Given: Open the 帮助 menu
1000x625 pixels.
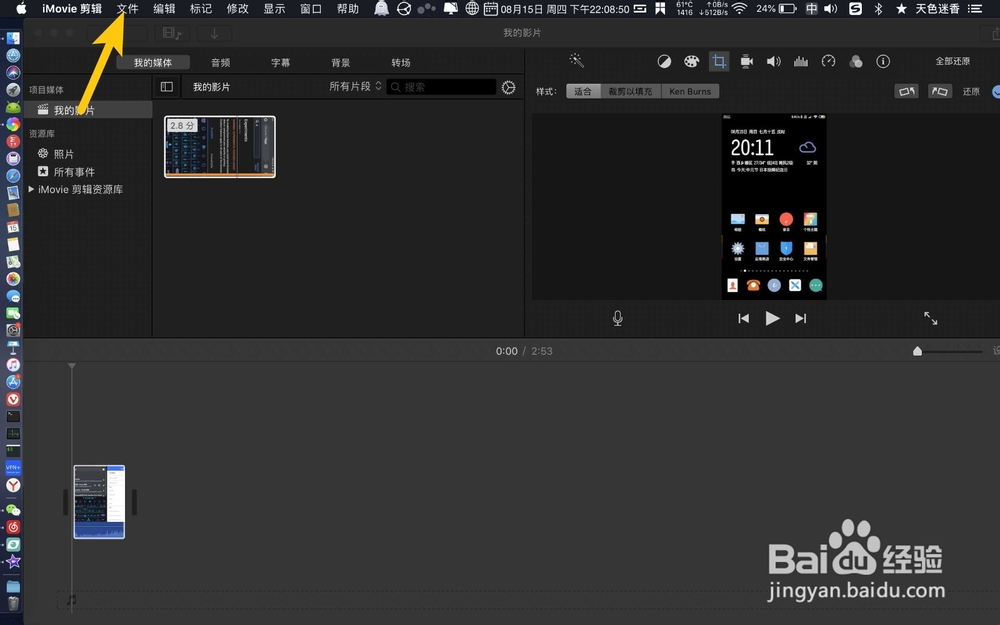Looking at the screenshot, I should pyautogui.click(x=348, y=8).
